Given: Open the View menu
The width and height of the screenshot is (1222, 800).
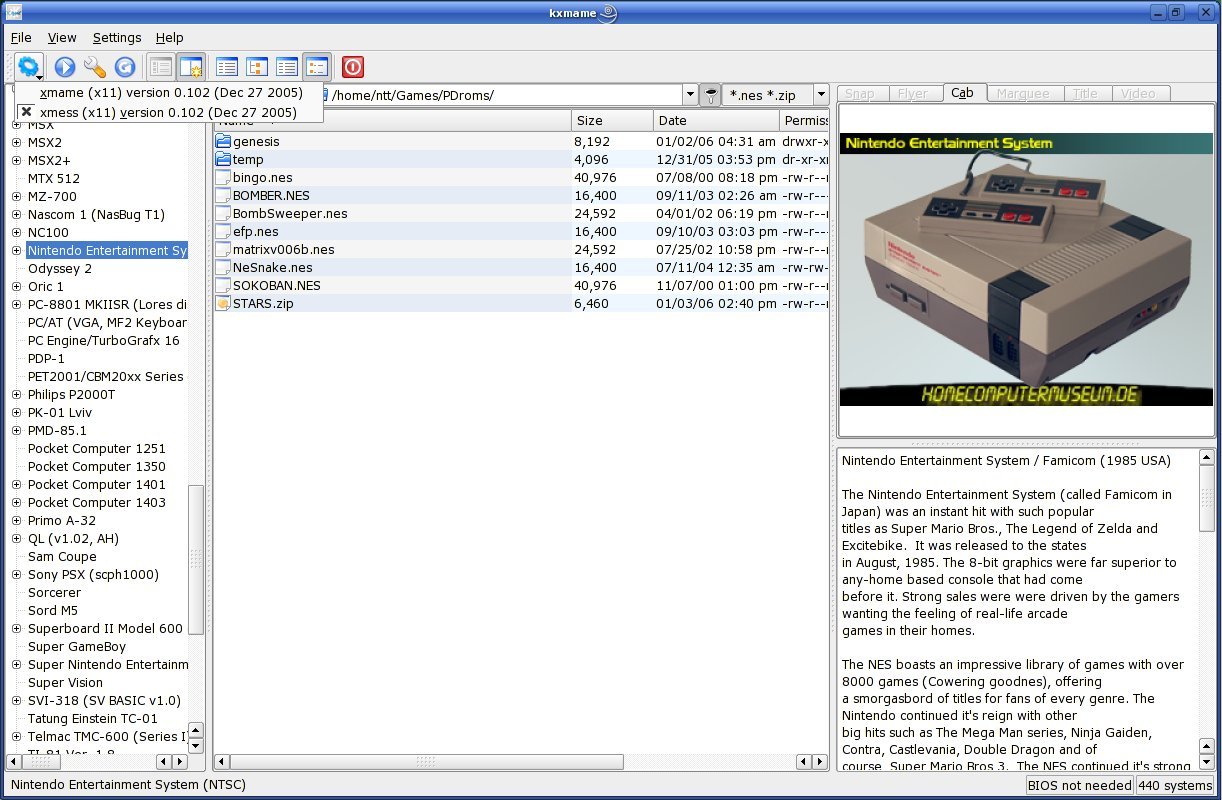Looking at the screenshot, I should tap(62, 38).
